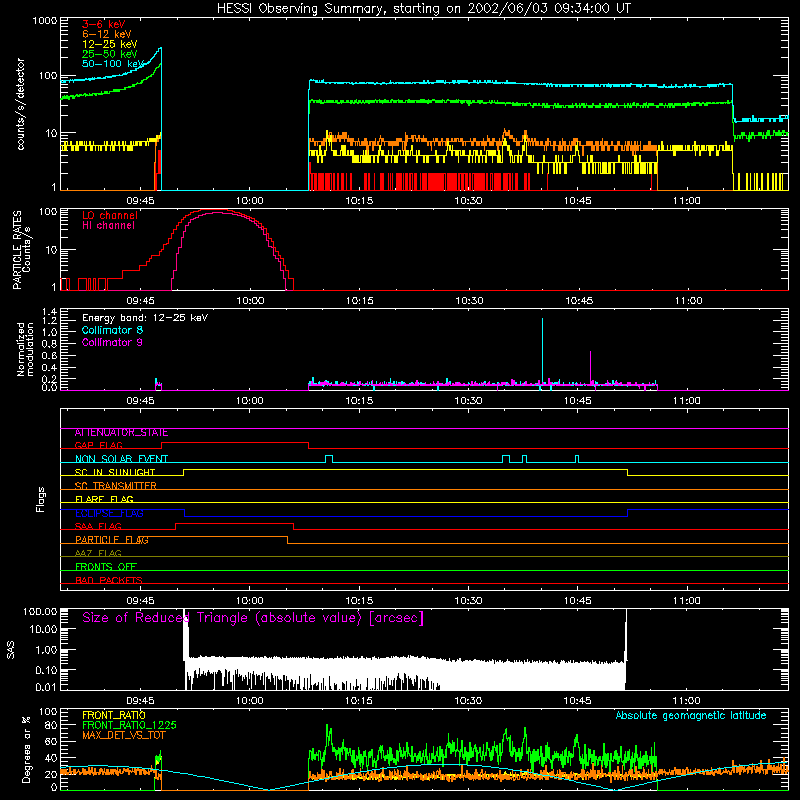Click the tall Collimator 8 modulation spike
The width and height of the screenshot is (800, 800).
click(x=542, y=352)
